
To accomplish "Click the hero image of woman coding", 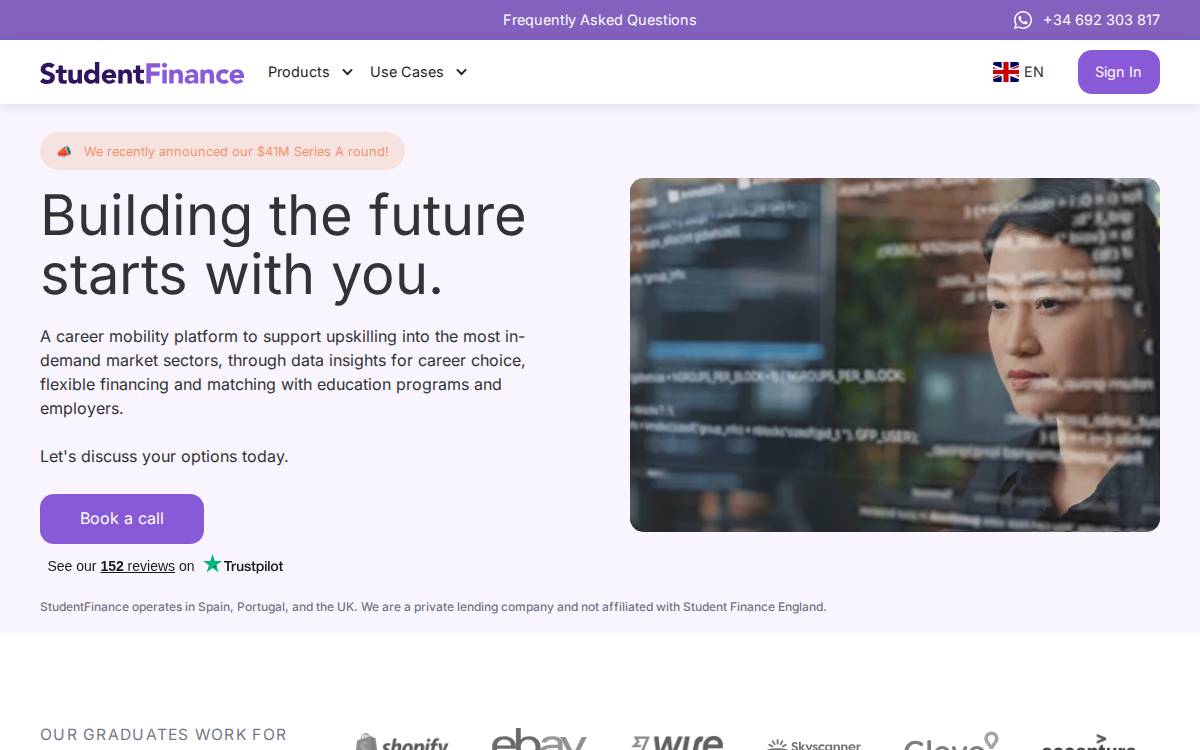I will pos(895,355).
